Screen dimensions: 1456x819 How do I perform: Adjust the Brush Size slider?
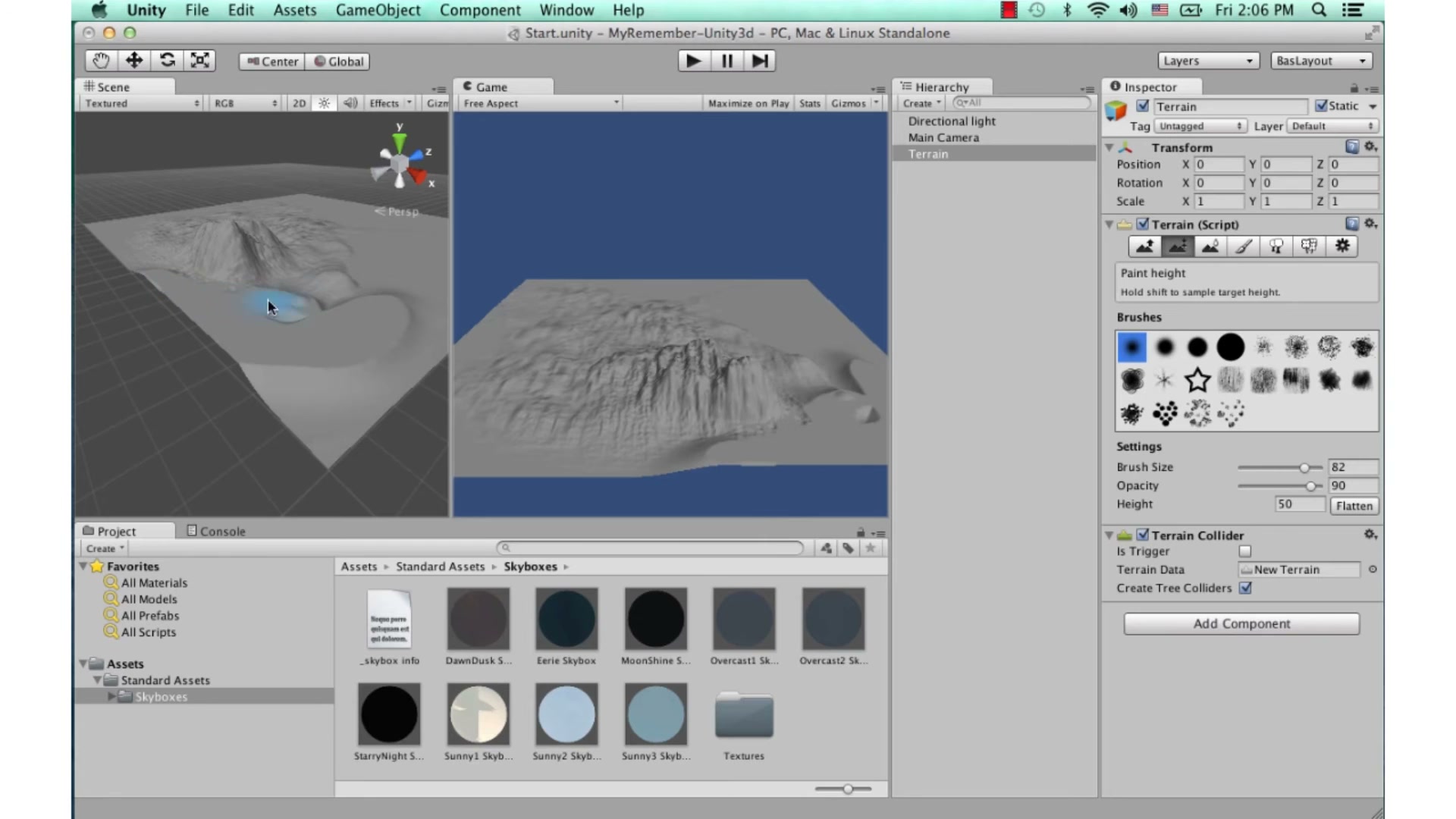pos(1280,467)
